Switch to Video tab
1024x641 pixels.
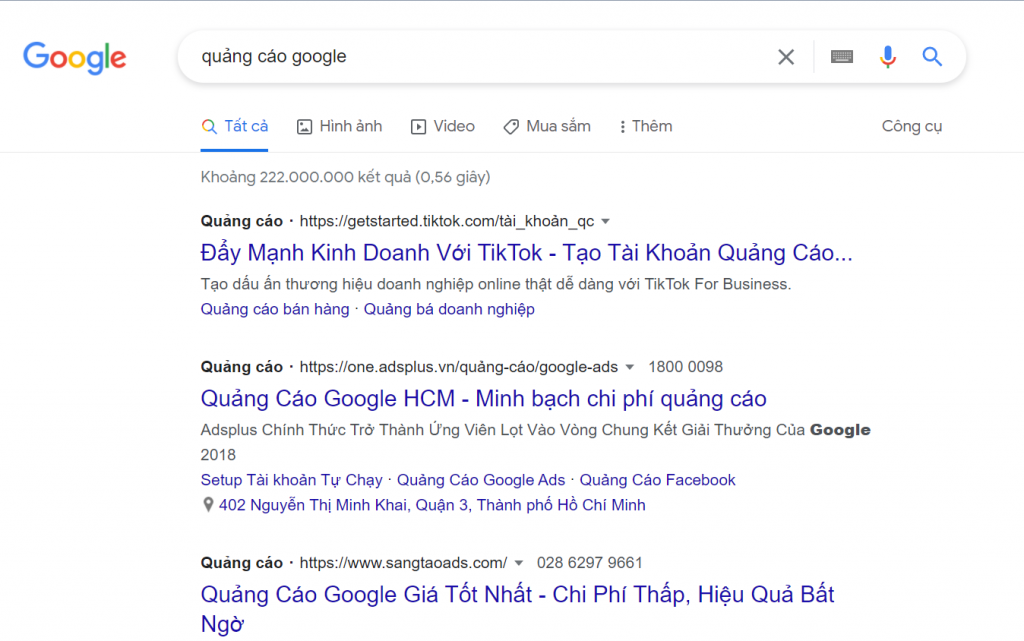443,127
